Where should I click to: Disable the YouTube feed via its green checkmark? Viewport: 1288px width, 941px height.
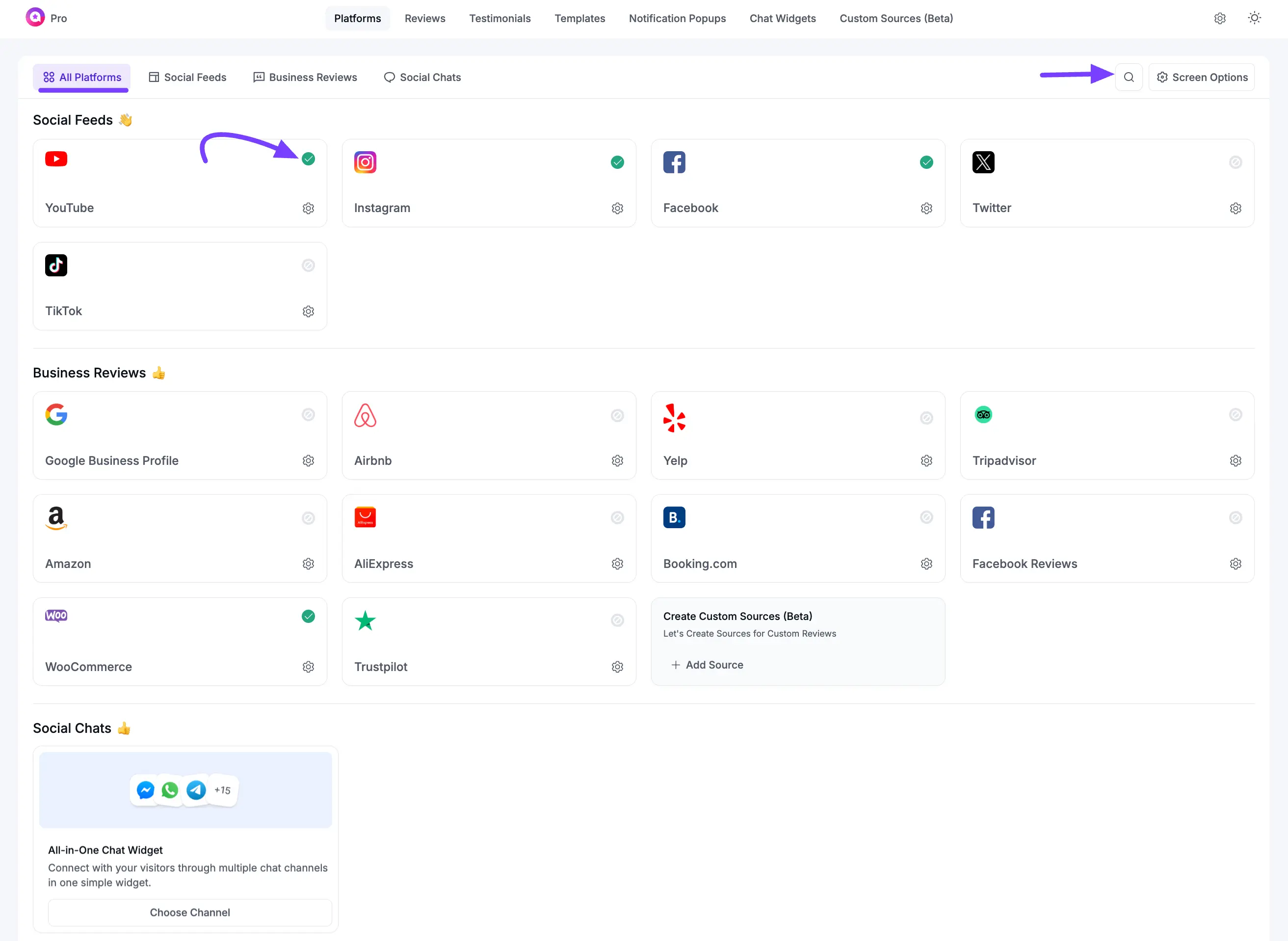click(308, 159)
